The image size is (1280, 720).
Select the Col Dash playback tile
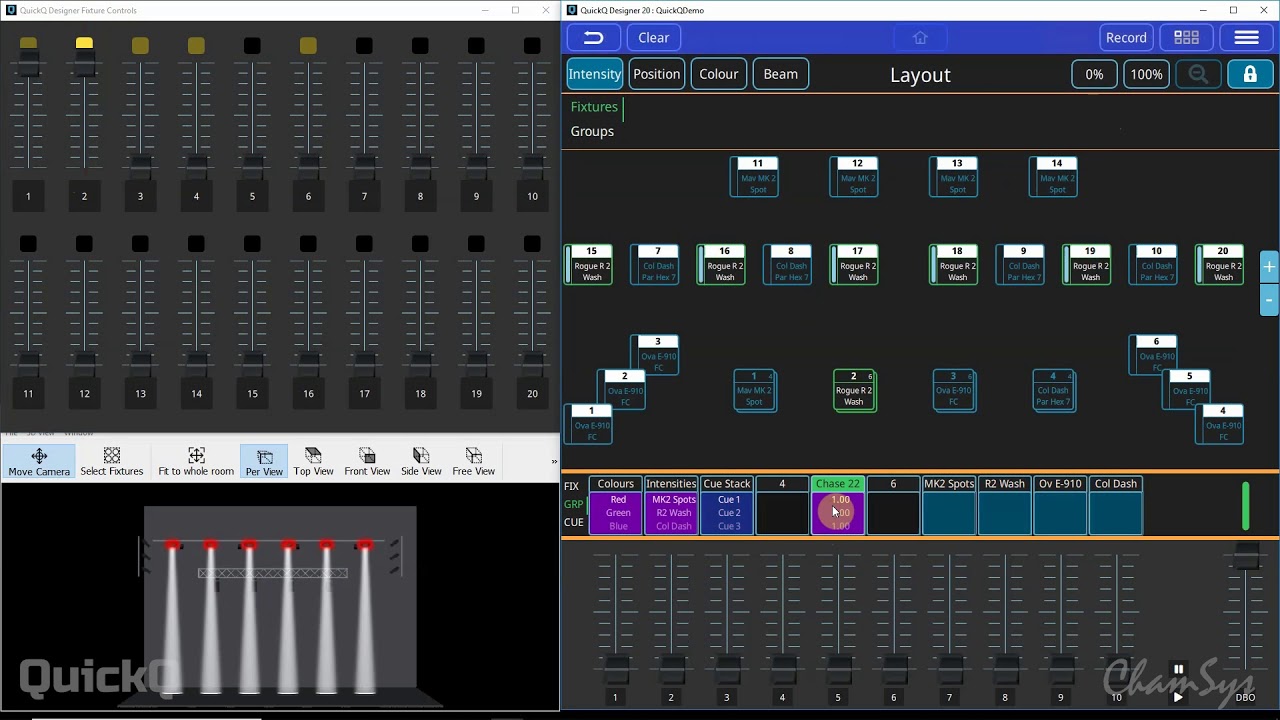click(x=1115, y=505)
